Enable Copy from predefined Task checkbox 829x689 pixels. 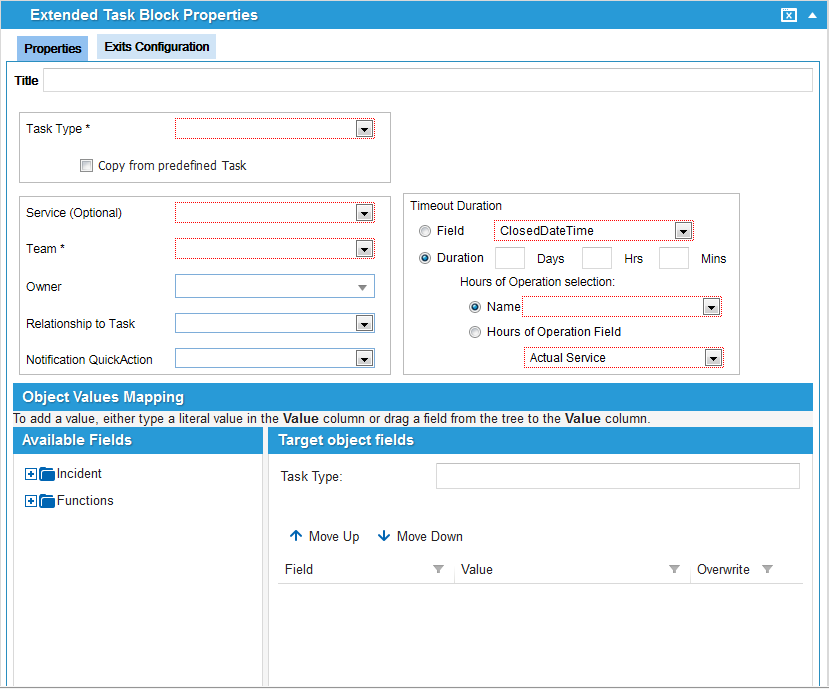click(87, 166)
